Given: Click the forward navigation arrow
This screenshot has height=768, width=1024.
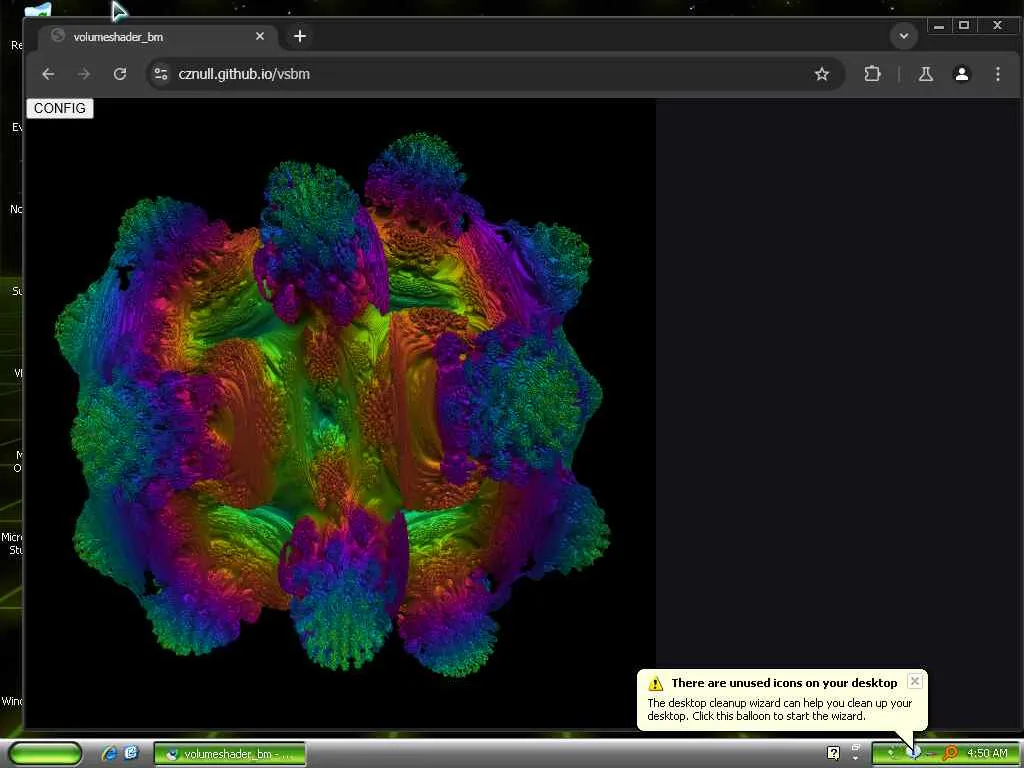Looking at the screenshot, I should tap(84, 74).
